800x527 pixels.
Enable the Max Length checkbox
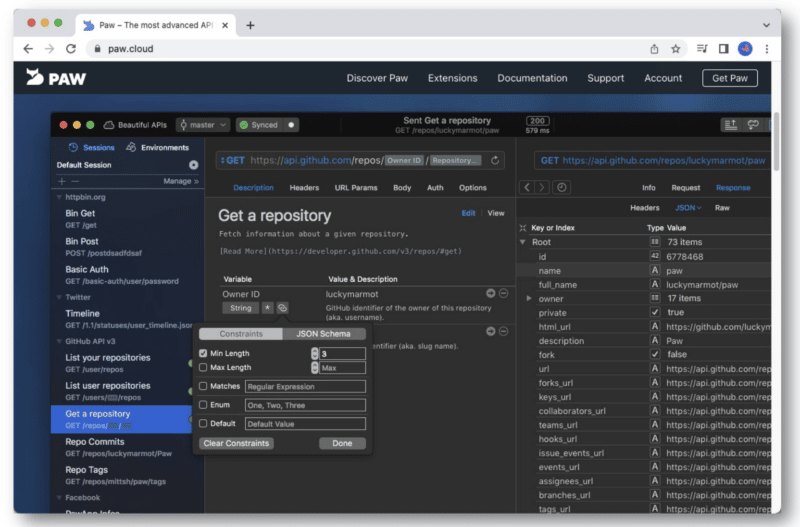(204, 367)
